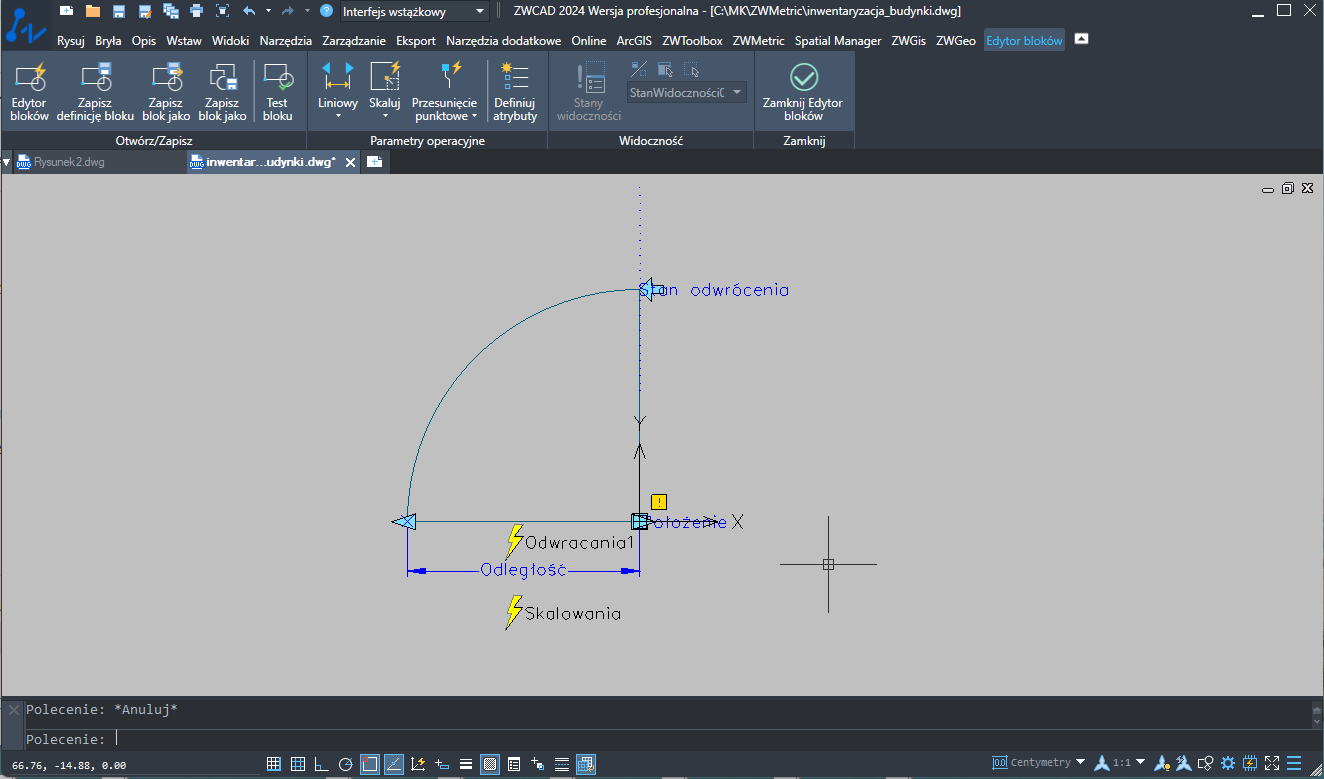Select the Odległość linear parameter label
Image resolution: width=1324 pixels, height=779 pixels.
pos(523,570)
